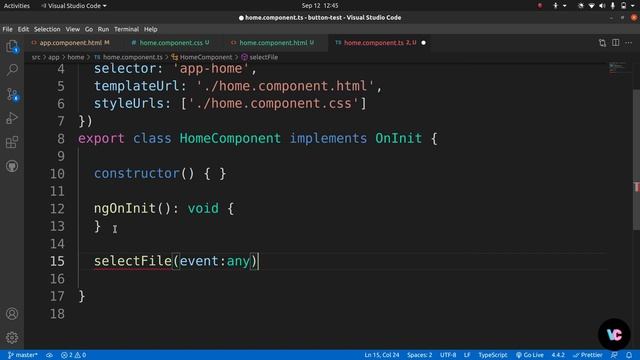
Task: Click the TypeScript version 4.4.2
Action: 558,355
